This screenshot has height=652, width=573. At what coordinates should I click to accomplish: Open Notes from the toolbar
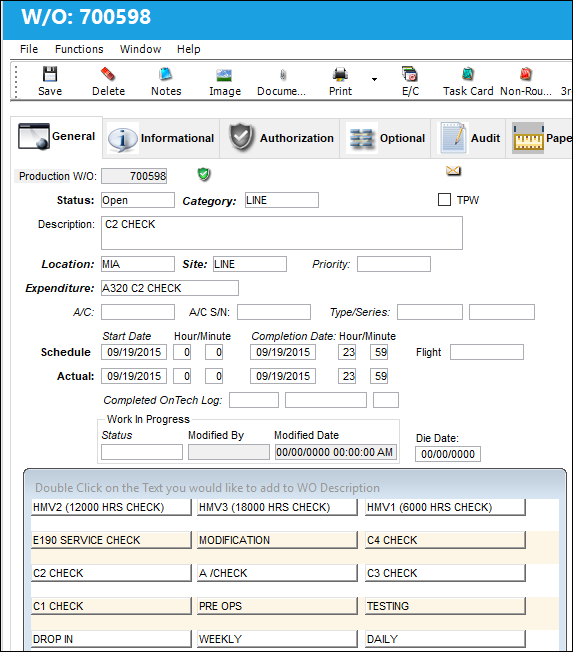[x=166, y=74]
